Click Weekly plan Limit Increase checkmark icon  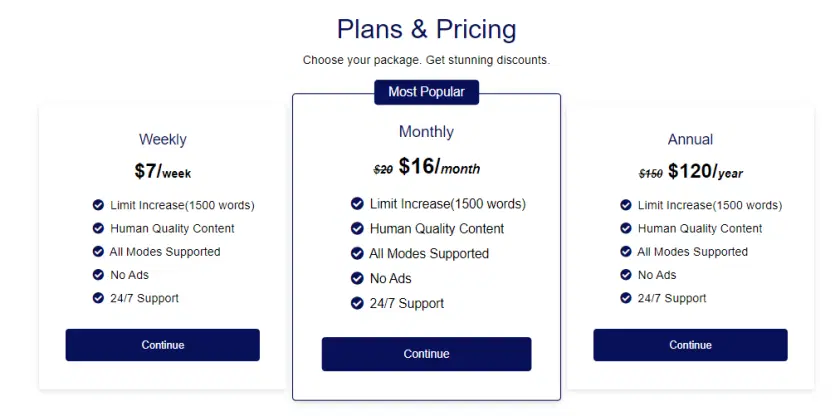(x=98, y=205)
